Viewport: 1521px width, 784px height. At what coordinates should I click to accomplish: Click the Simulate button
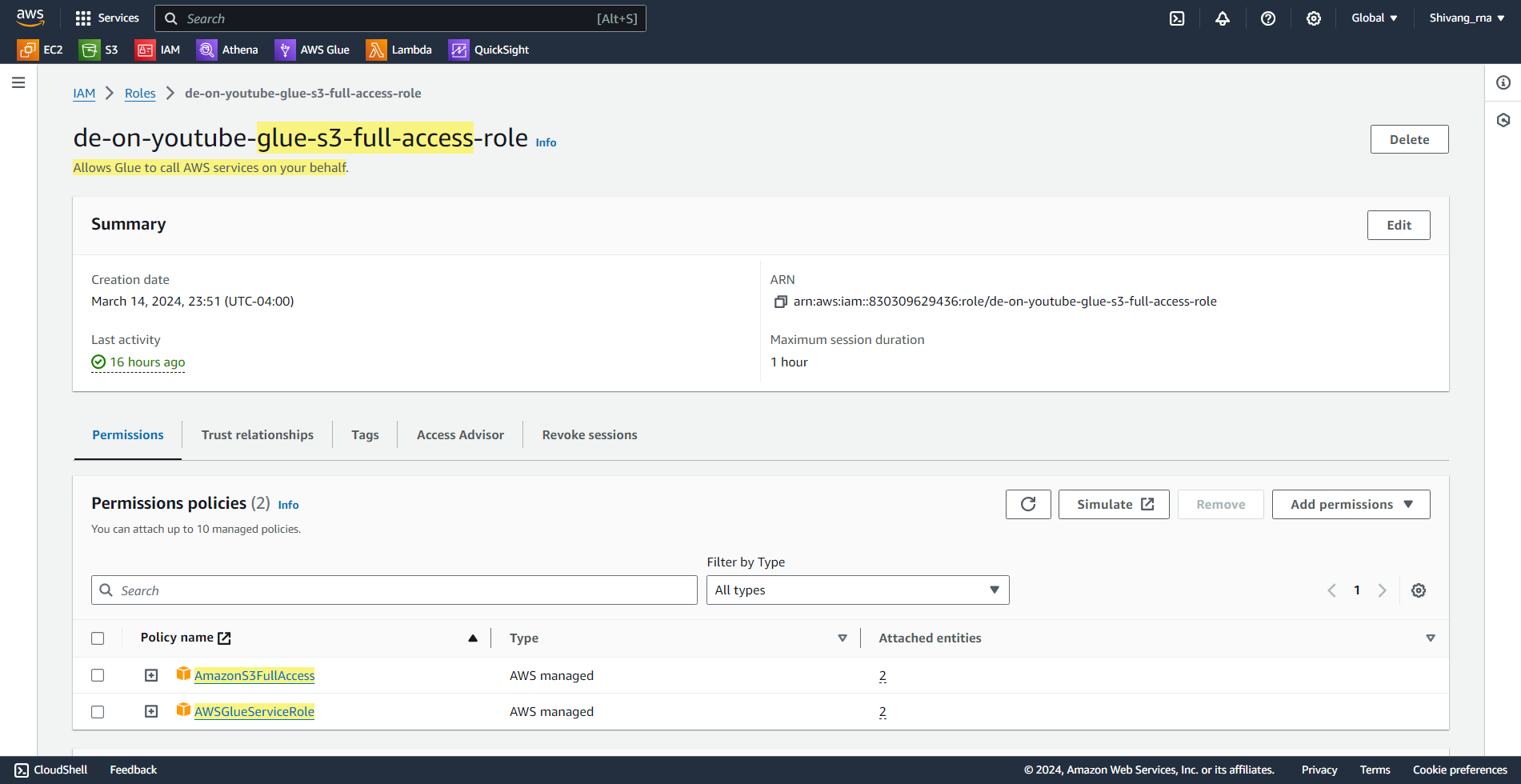click(x=1114, y=504)
